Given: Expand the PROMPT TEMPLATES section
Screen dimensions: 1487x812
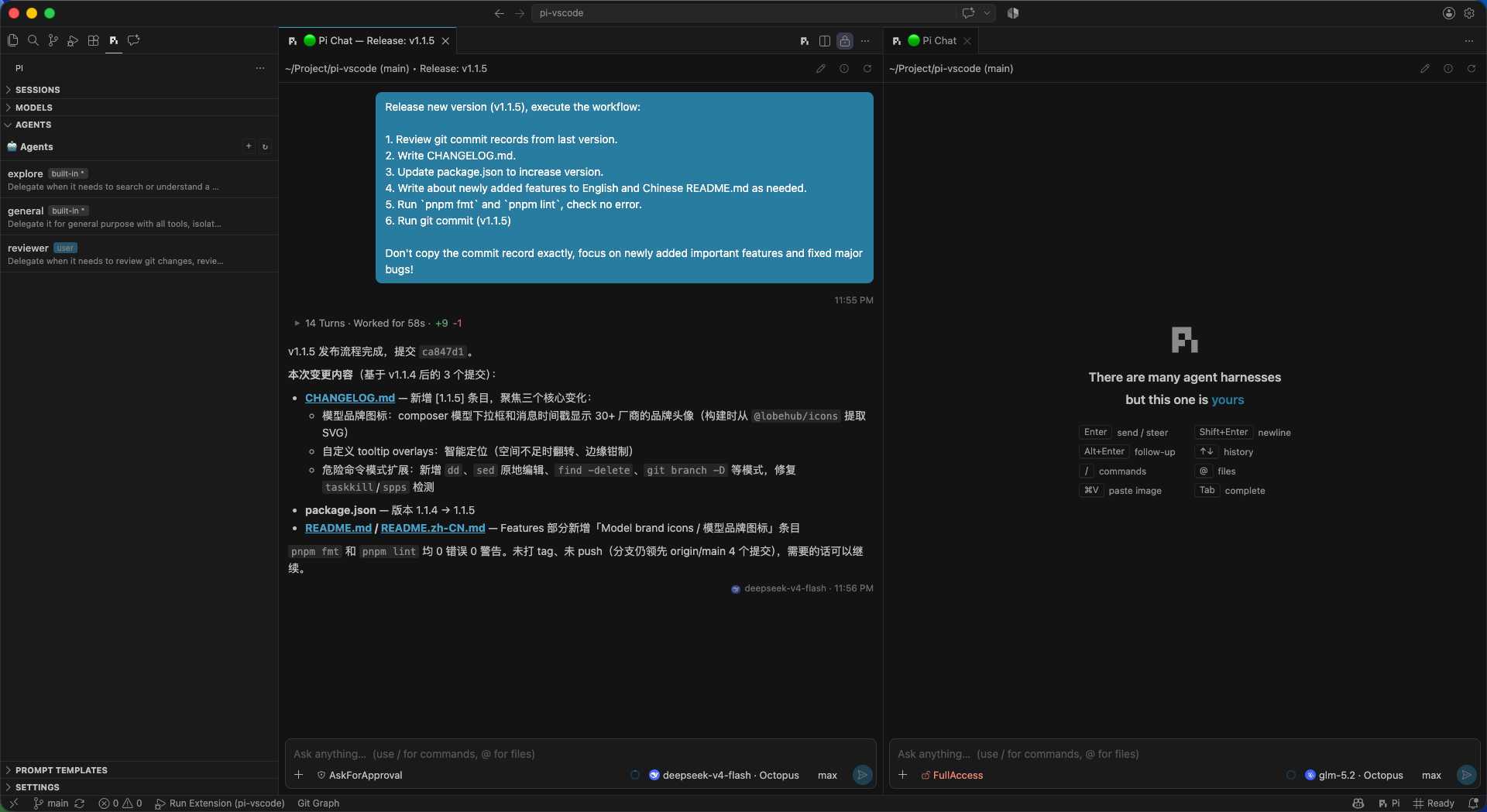Looking at the screenshot, I should [x=139, y=770].
